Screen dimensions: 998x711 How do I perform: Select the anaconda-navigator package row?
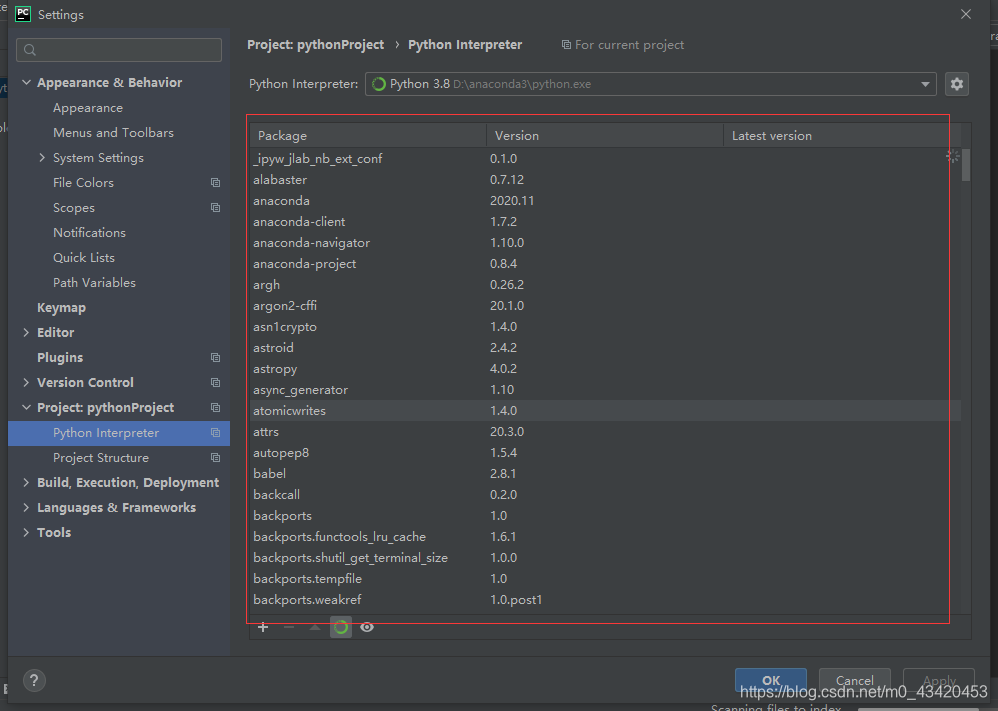click(x=605, y=243)
